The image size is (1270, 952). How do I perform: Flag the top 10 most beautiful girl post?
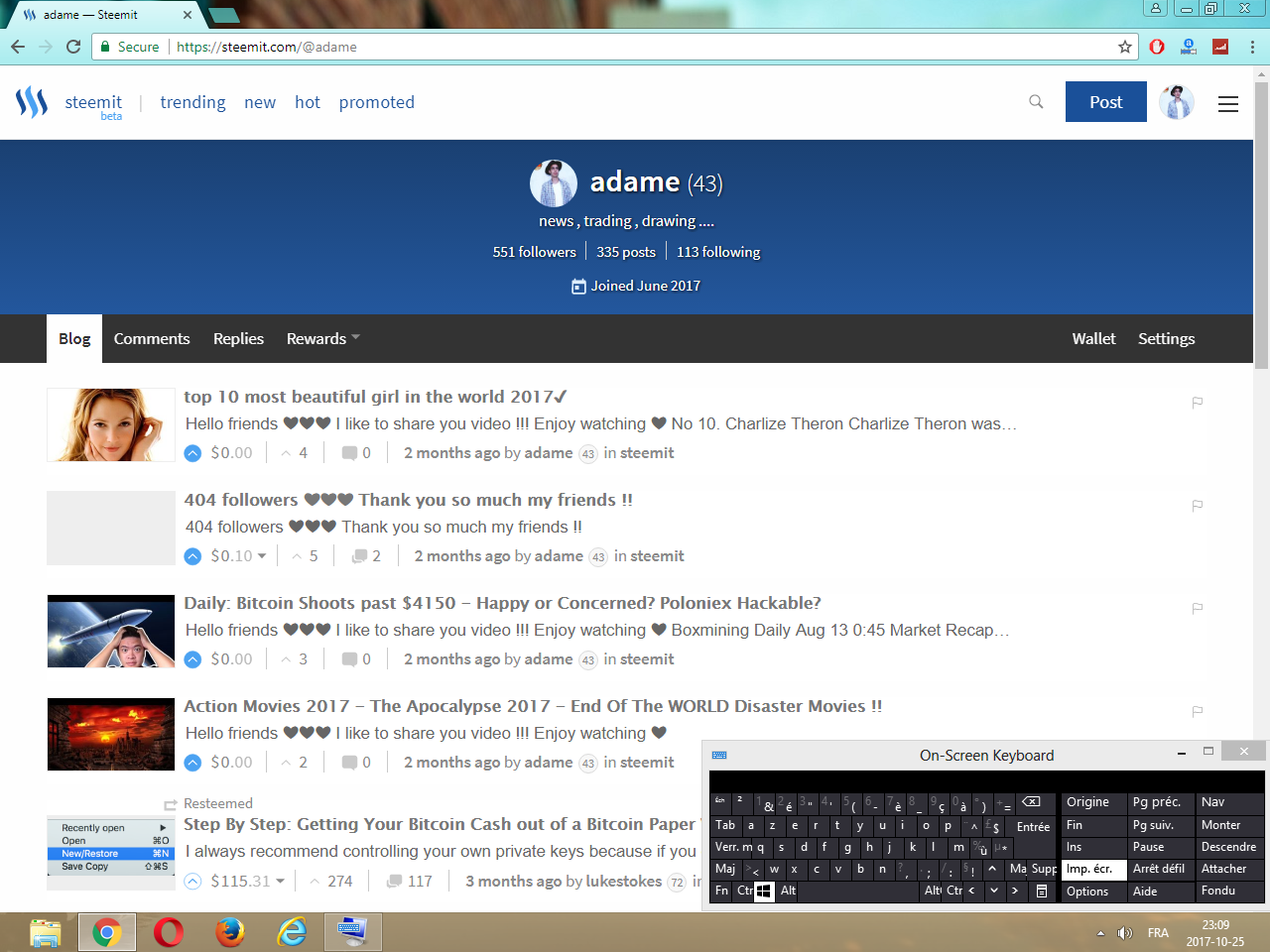pos(1198,403)
